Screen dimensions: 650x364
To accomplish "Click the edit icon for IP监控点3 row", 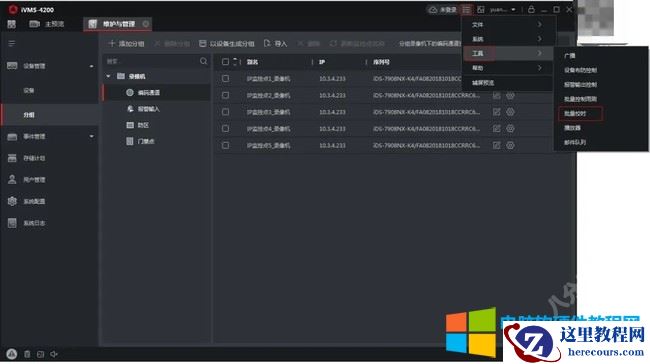I will (497, 112).
